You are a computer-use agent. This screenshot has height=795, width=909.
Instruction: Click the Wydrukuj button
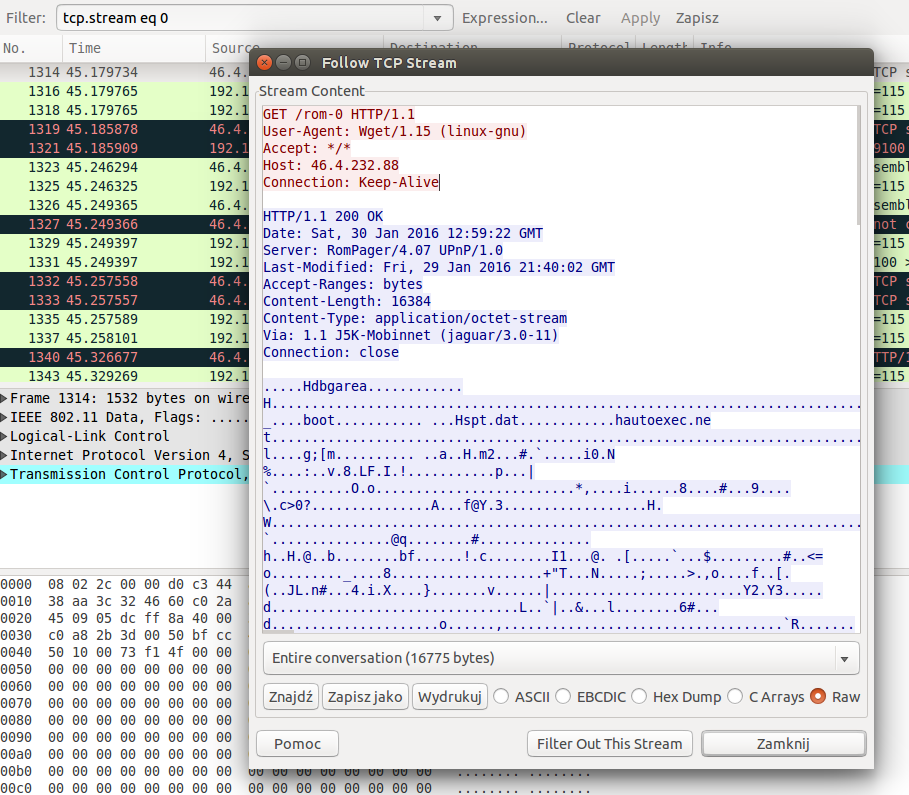pos(450,696)
